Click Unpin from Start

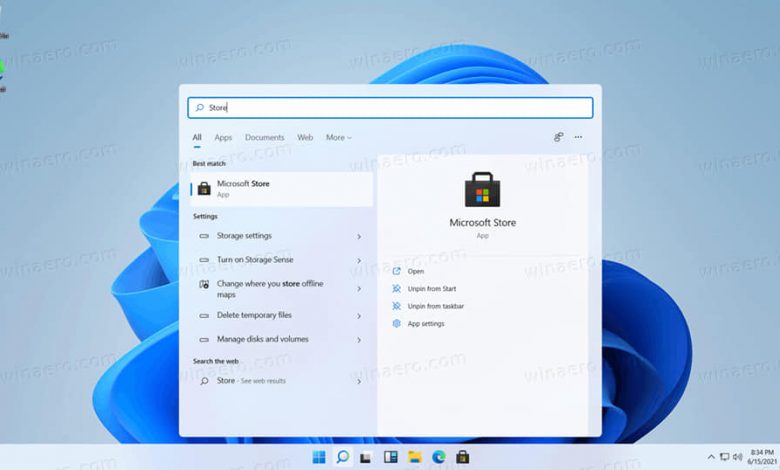432,289
